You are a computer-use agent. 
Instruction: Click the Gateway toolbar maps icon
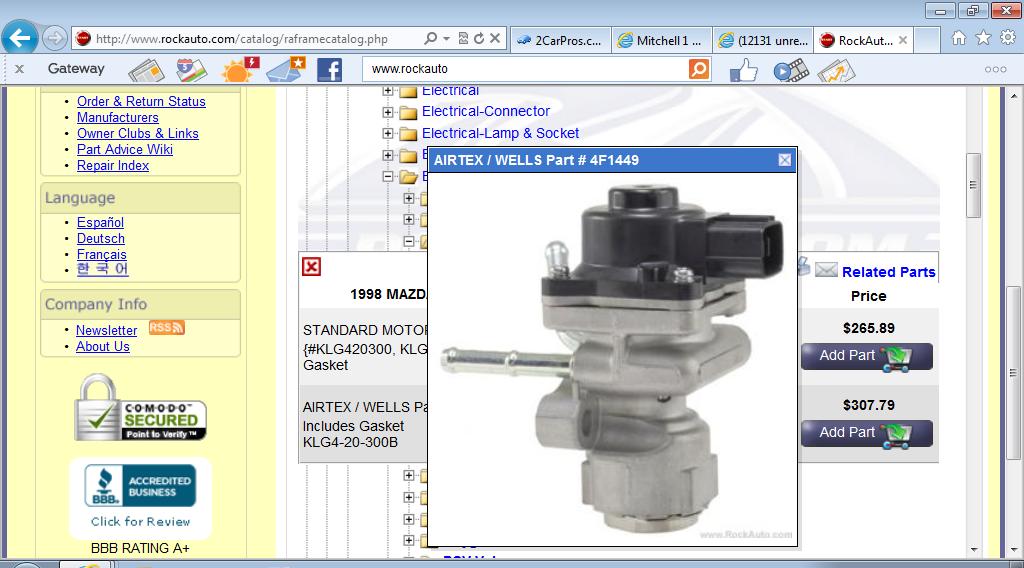pos(191,69)
